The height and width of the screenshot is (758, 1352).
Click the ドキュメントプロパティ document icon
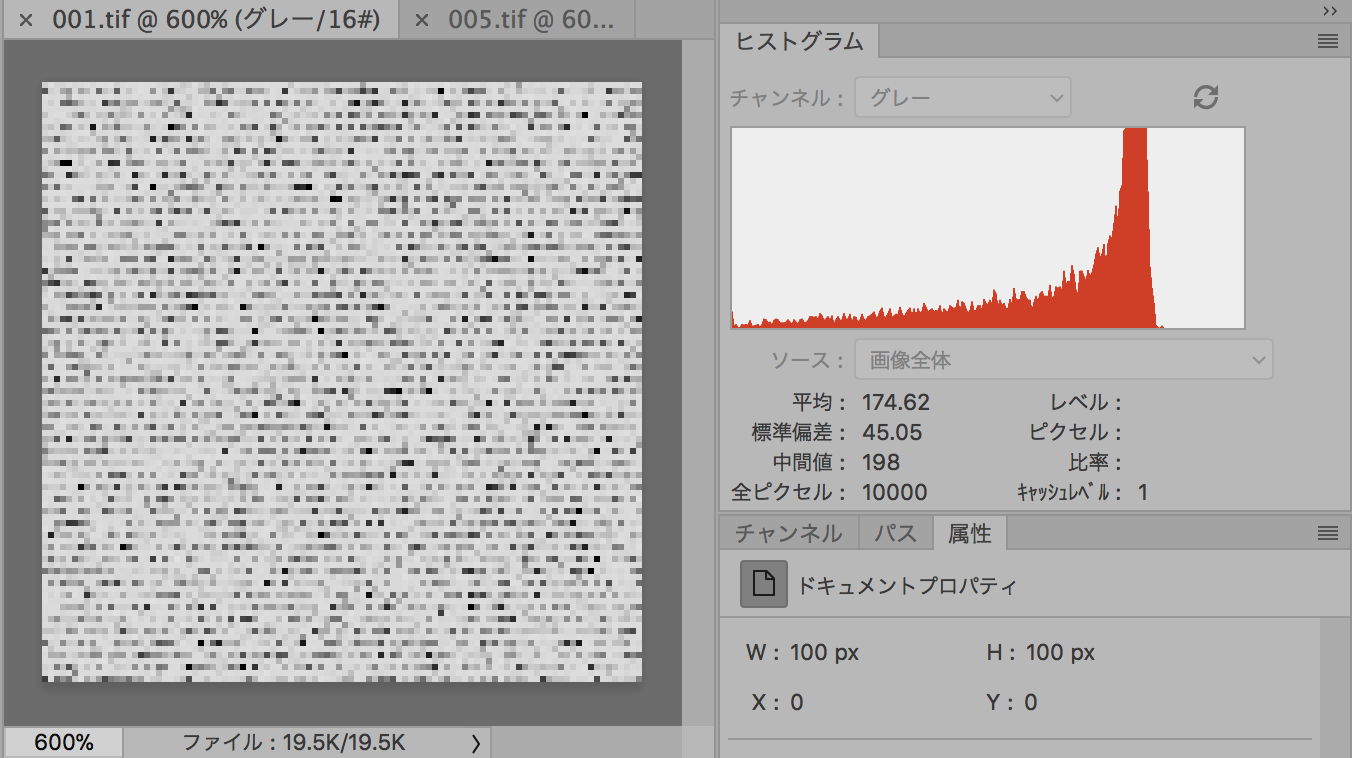click(763, 585)
